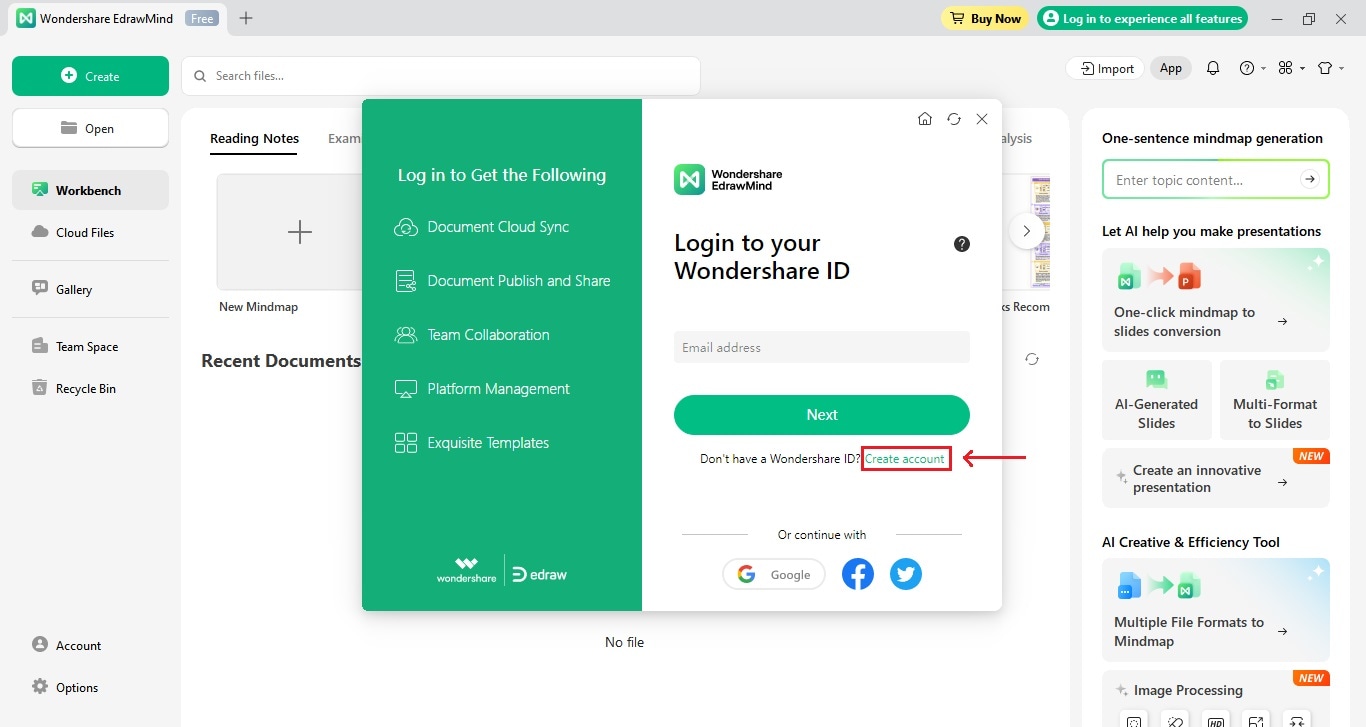Click the help icon beside login heading
The width and height of the screenshot is (1366, 727).
pyautogui.click(x=962, y=244)
